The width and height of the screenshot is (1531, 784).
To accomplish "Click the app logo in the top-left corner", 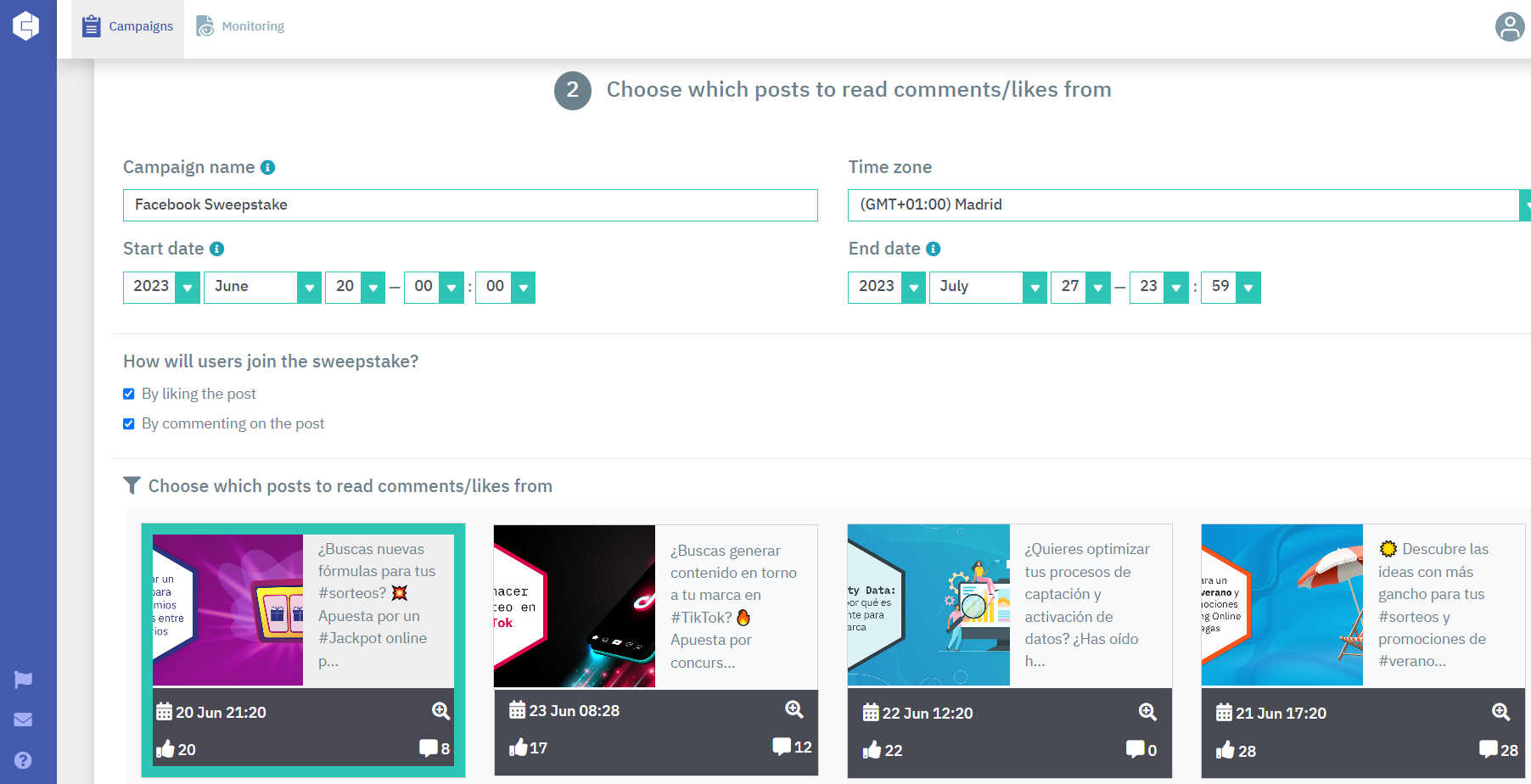I will coord(27,26).
